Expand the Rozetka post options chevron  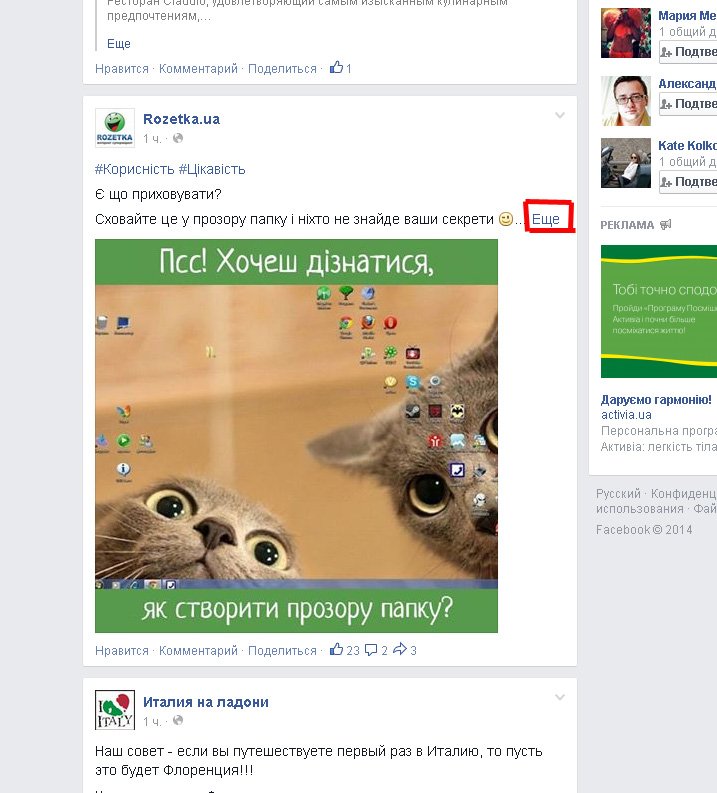[x=560, y=115]
